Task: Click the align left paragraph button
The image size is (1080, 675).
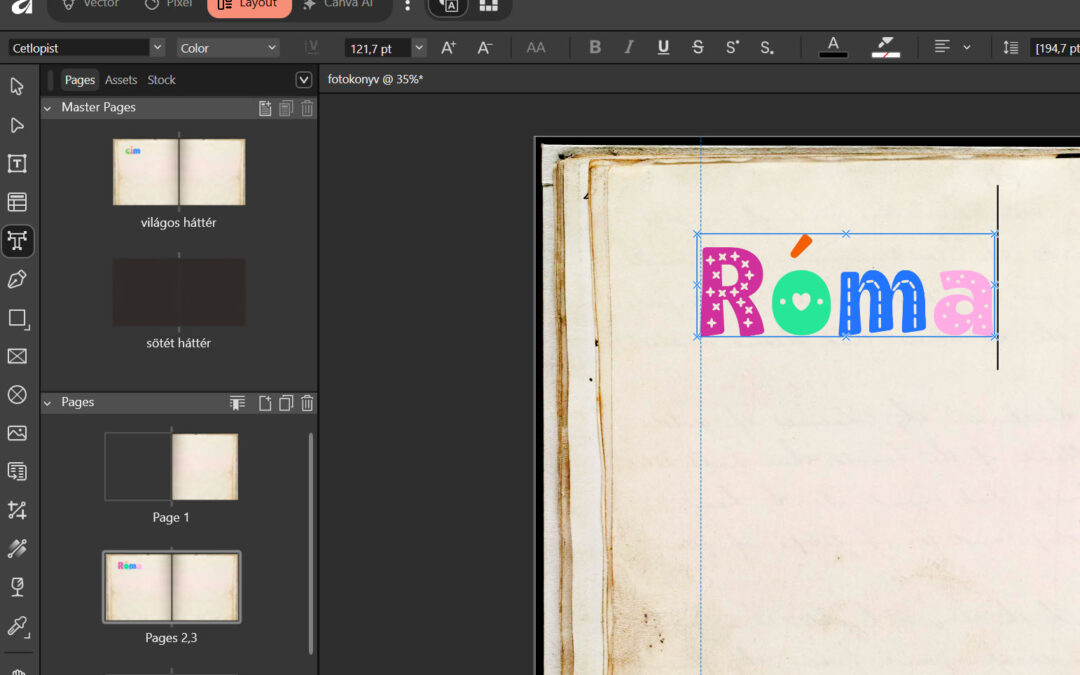Action: click(x=942, y=47)
